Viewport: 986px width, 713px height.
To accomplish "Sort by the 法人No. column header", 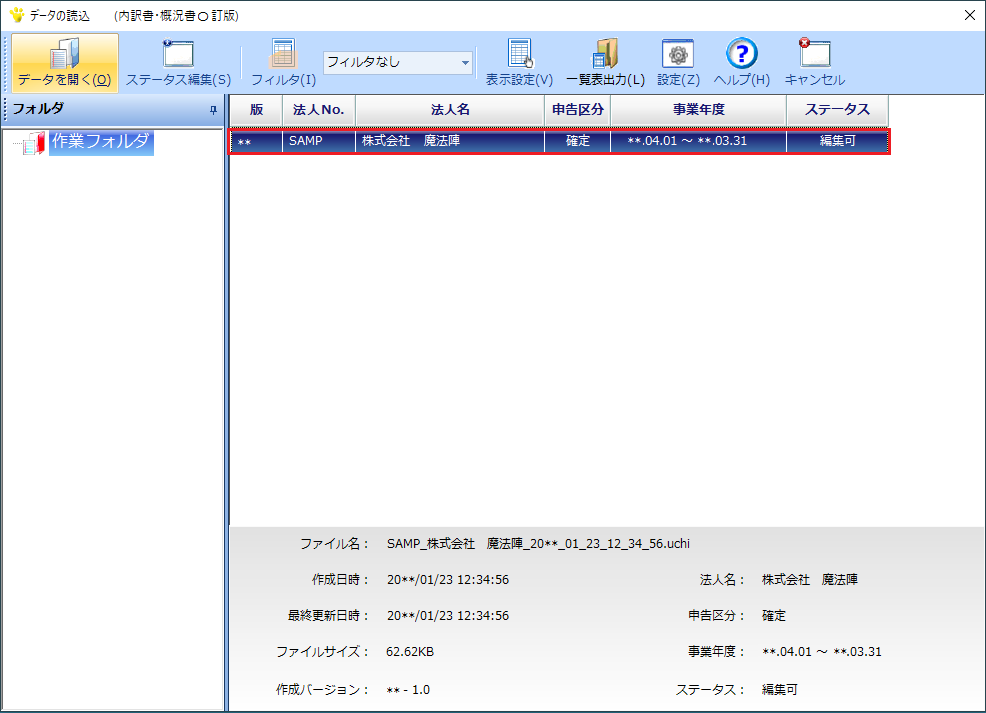I will pos(319,110).
